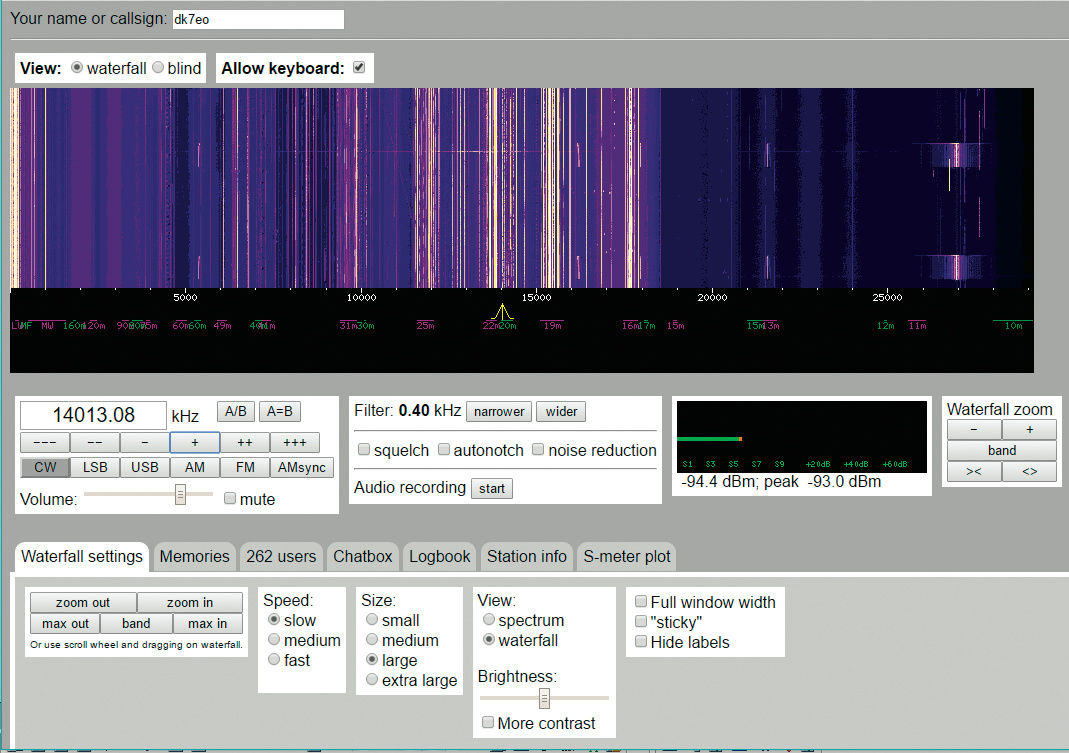Switch to the S-meter plot tab
The width and height of the screenshot is (1069, 753).
tap(627, 557)
